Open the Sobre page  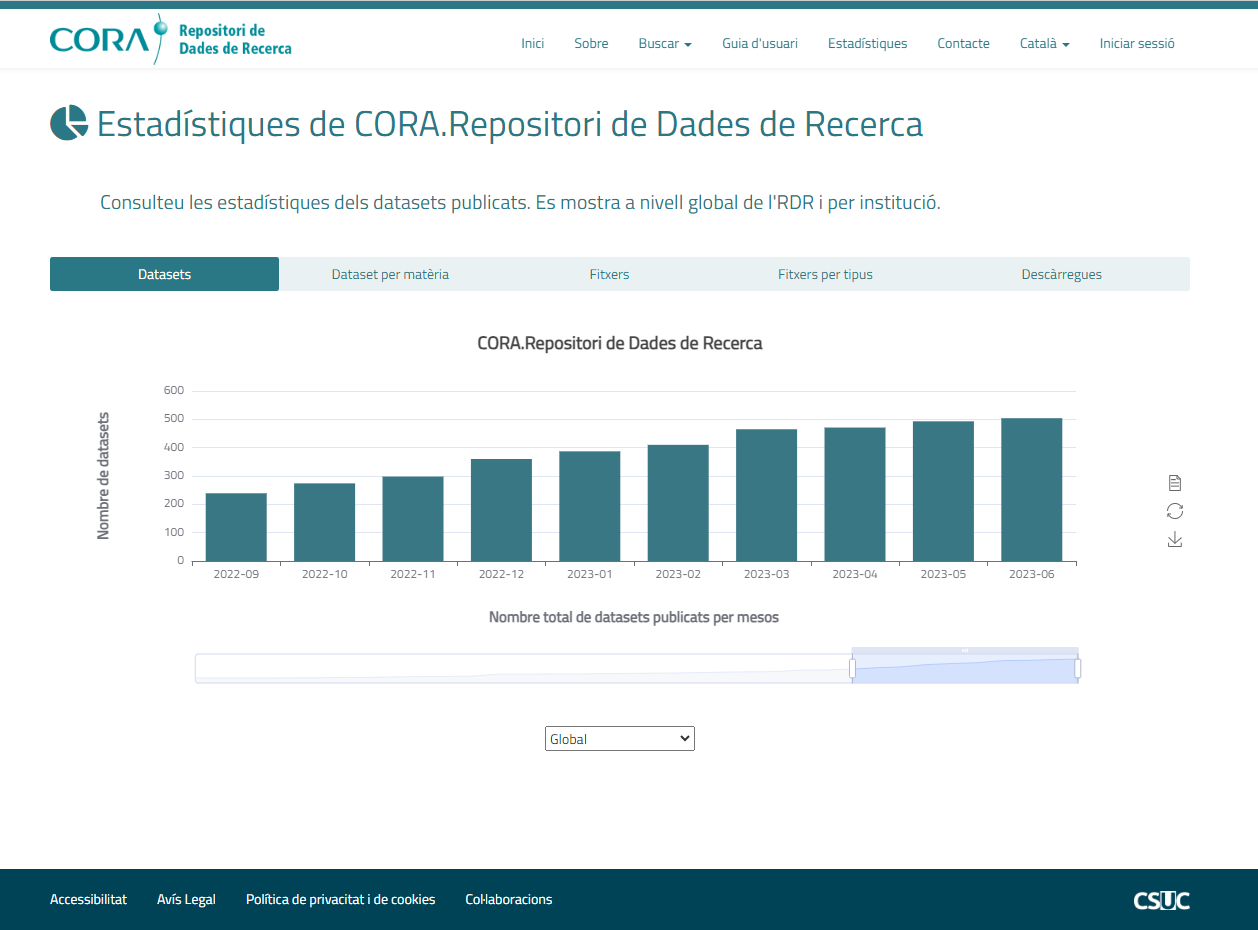pyautogui.click(x=591, y=43)
